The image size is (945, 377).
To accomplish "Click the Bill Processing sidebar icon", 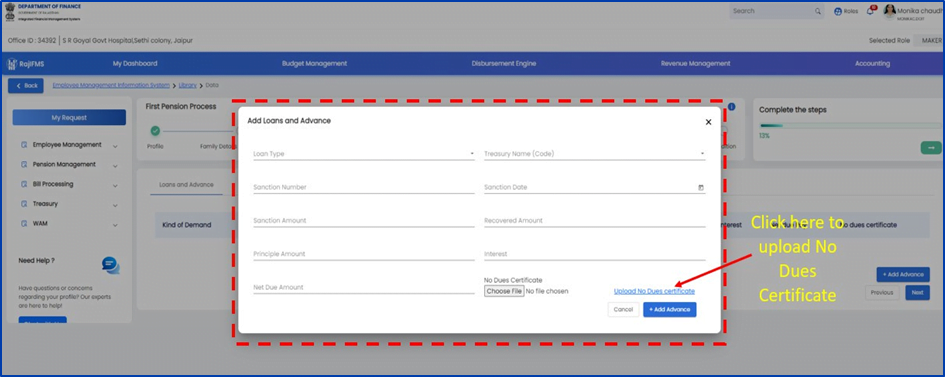I will (24, 184).
